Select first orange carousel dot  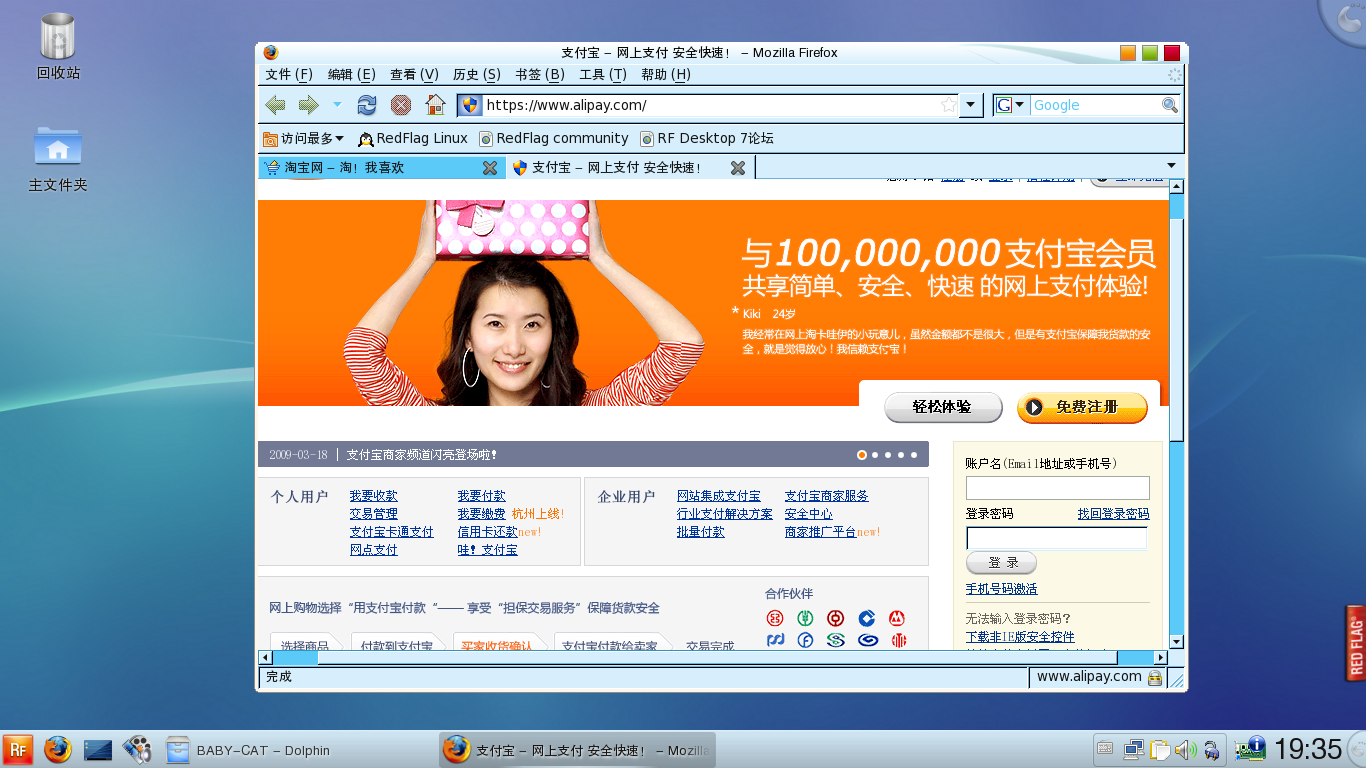click(862, 455)
